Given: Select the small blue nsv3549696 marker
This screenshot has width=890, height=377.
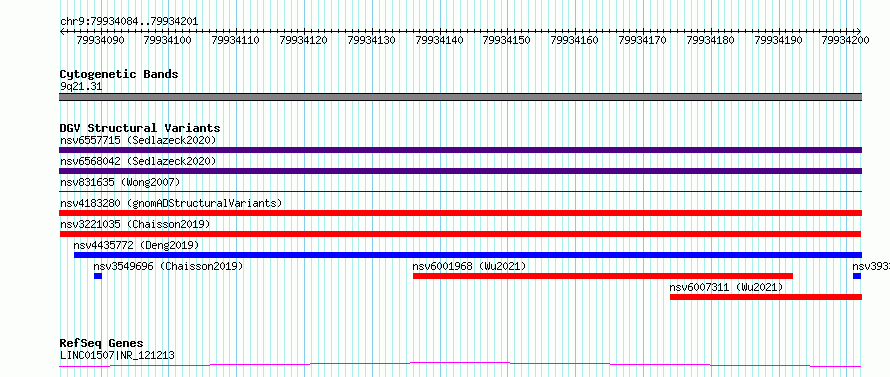Looking at the screenshot, I should [98, 276].
